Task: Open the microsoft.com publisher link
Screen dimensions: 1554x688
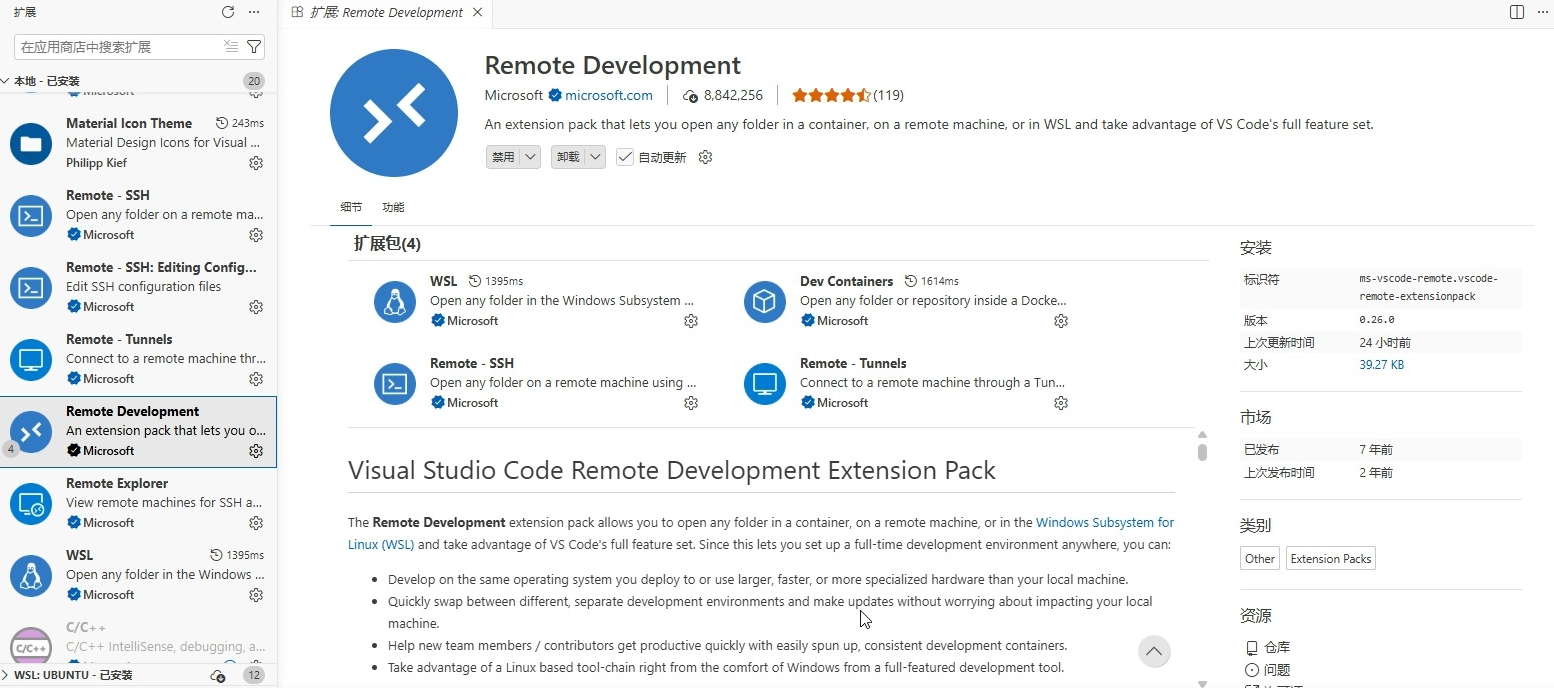Action: (609, 96)
